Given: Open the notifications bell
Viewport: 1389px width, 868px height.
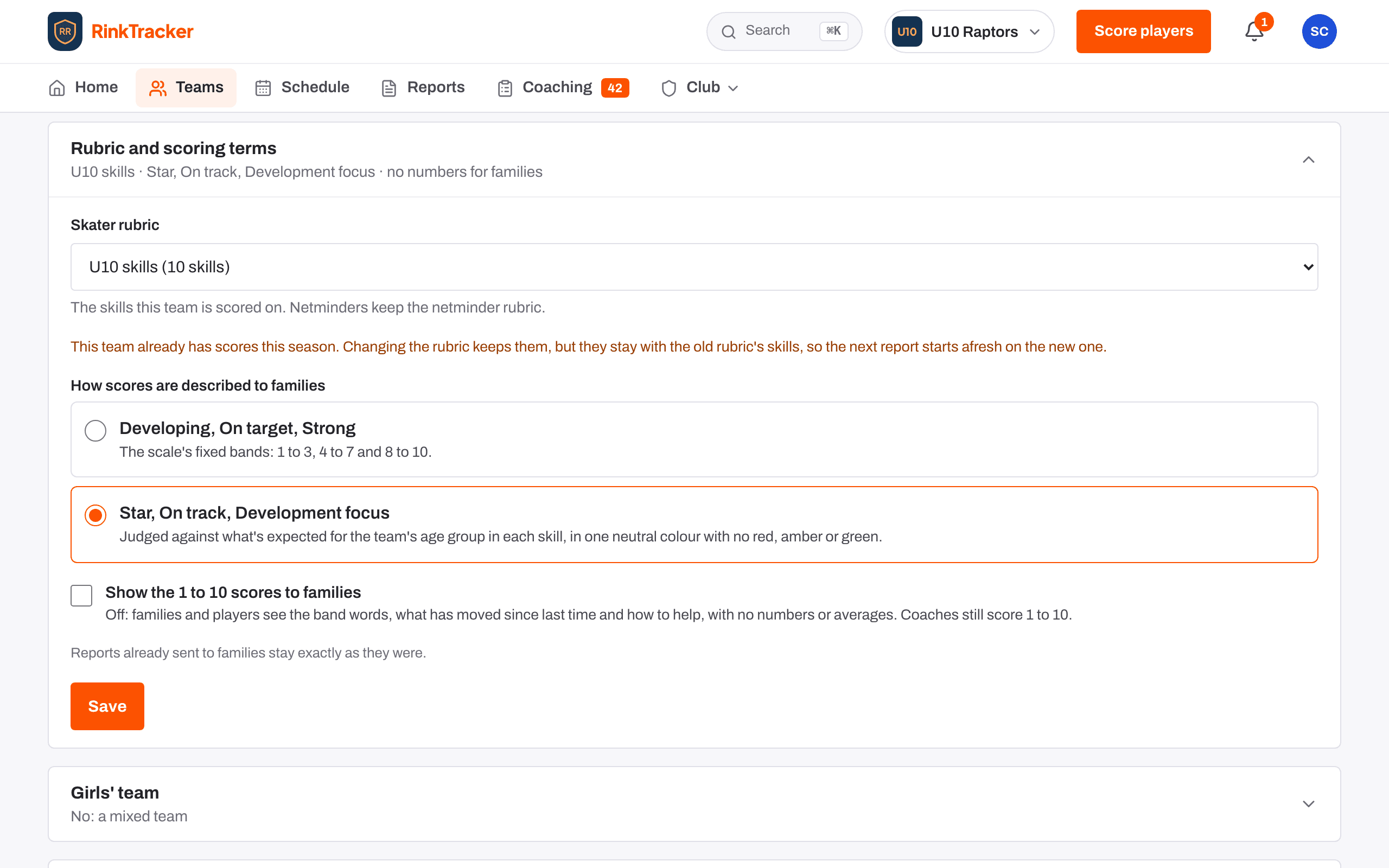Looking at the screenshot, I should click(x=1254, y=31).
